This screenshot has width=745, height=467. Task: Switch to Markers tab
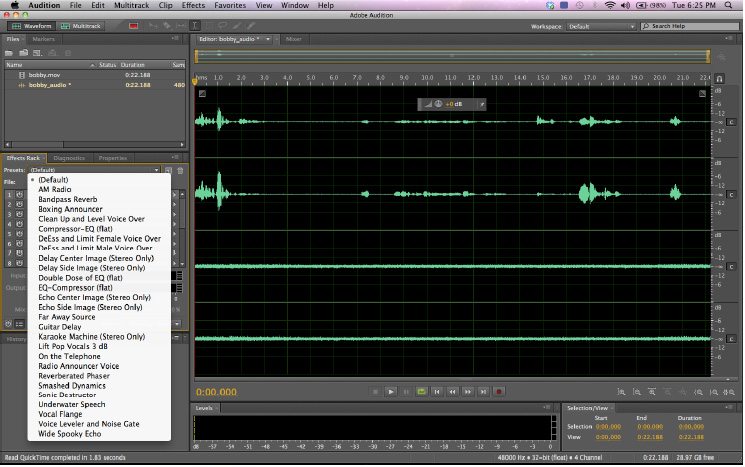[x=44, y=39]
